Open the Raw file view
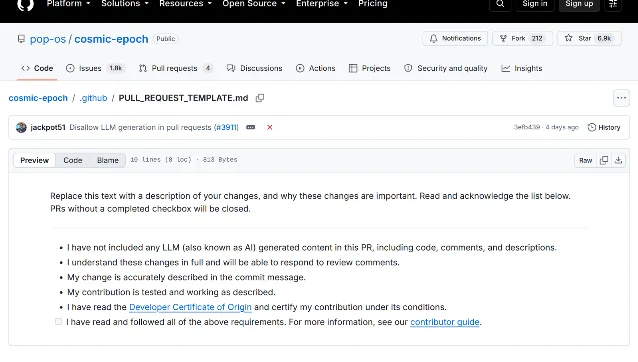Screen dimensions: 638x362 coord(586,160)
